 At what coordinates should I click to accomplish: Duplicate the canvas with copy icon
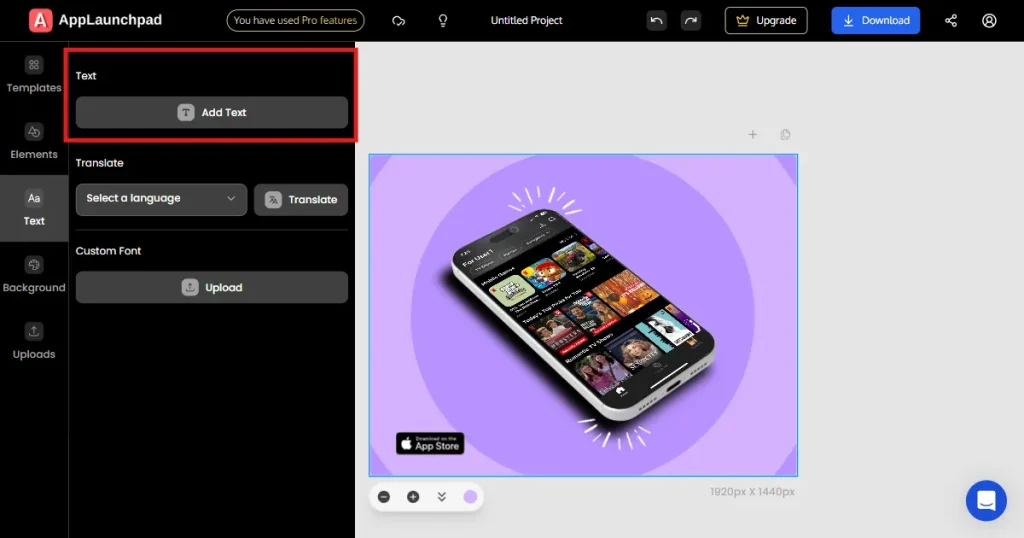785,134
